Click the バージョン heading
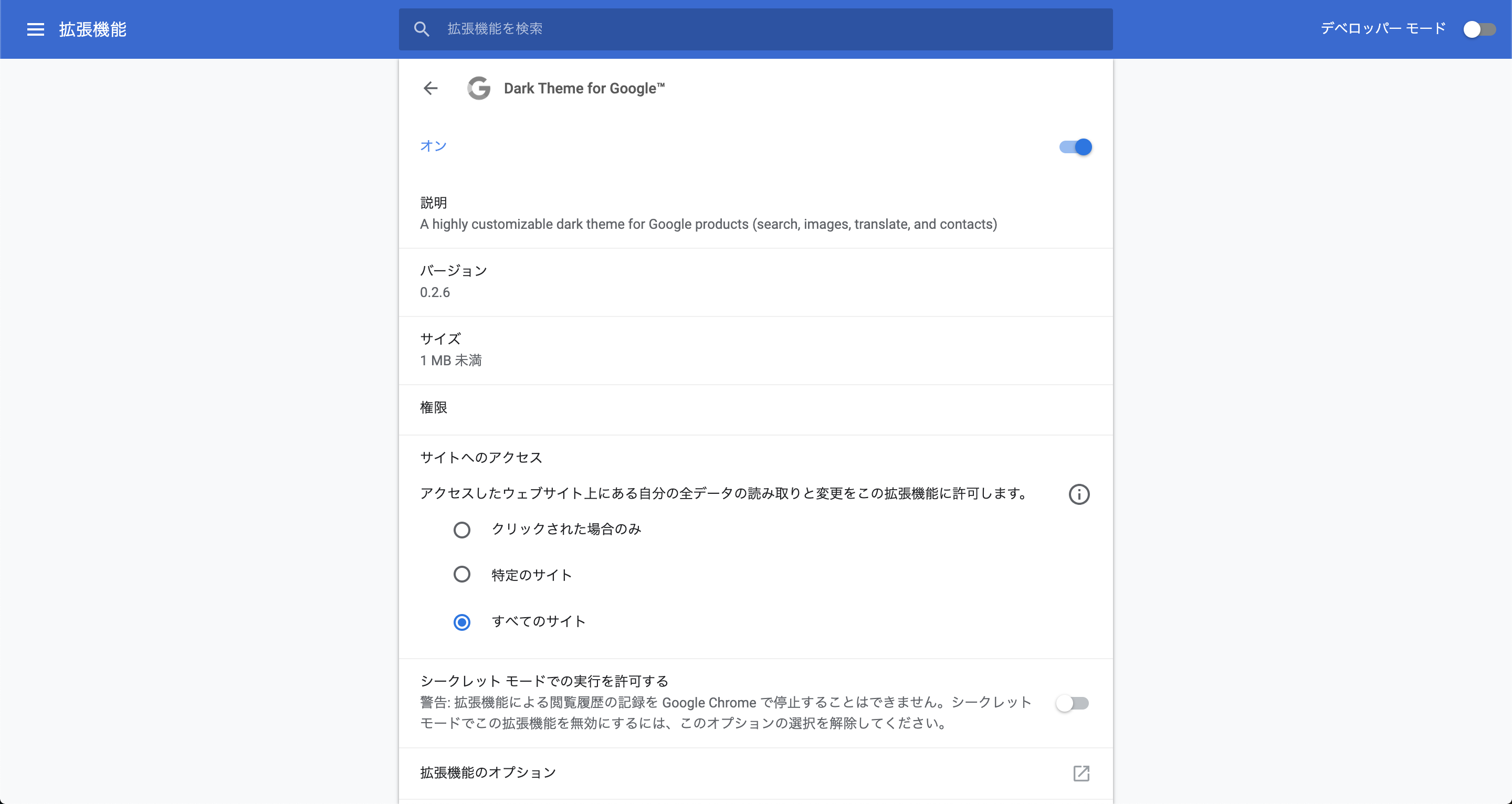This screenshot has width=1512, height=804. click(x=453, y=271)
